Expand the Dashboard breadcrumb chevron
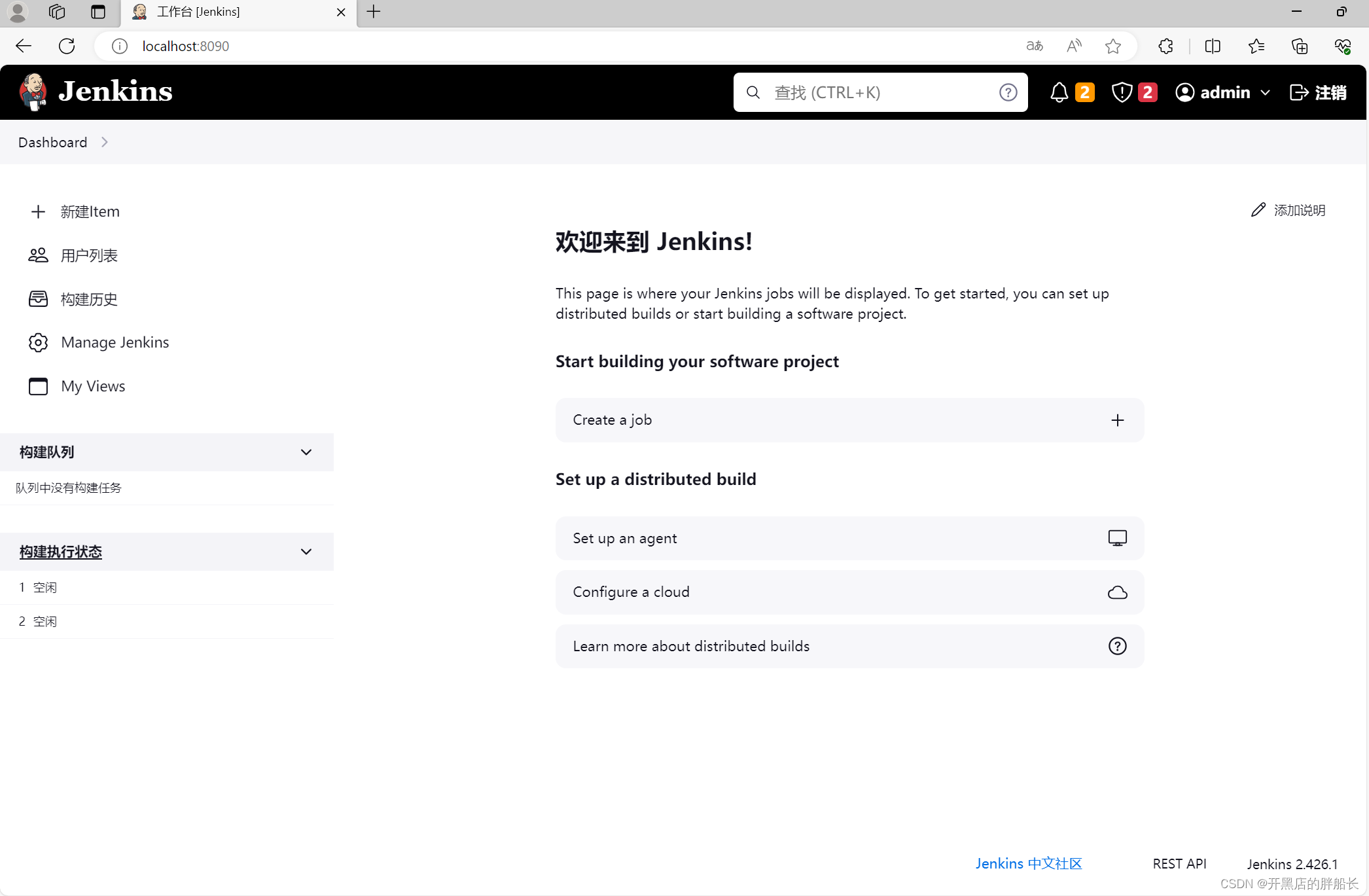 click(x=105, y=142)
